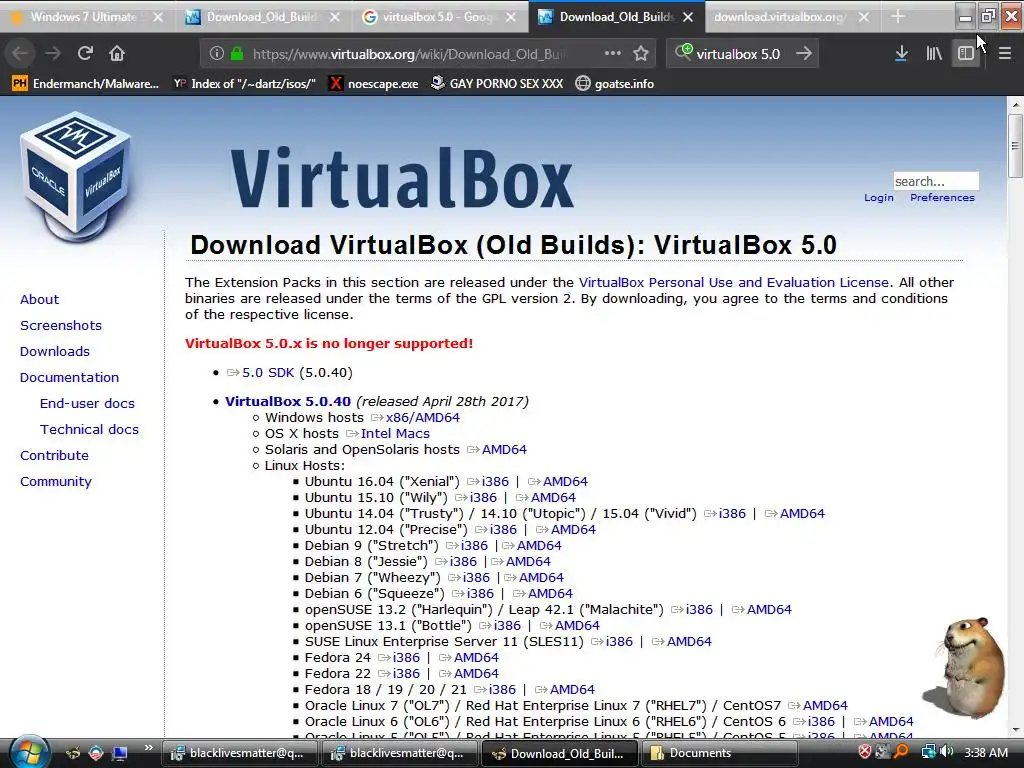The width and height of the screenshot is (1024, 768).
Task: Click the volume speaker tray icon
Action: (x=946, y=752)
